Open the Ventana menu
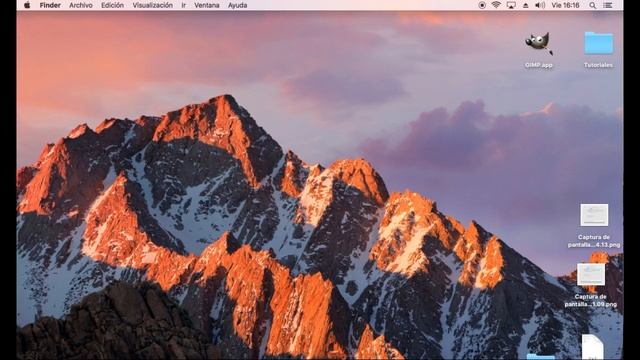The width and height of the screenshot is (640, 360). 207,5
